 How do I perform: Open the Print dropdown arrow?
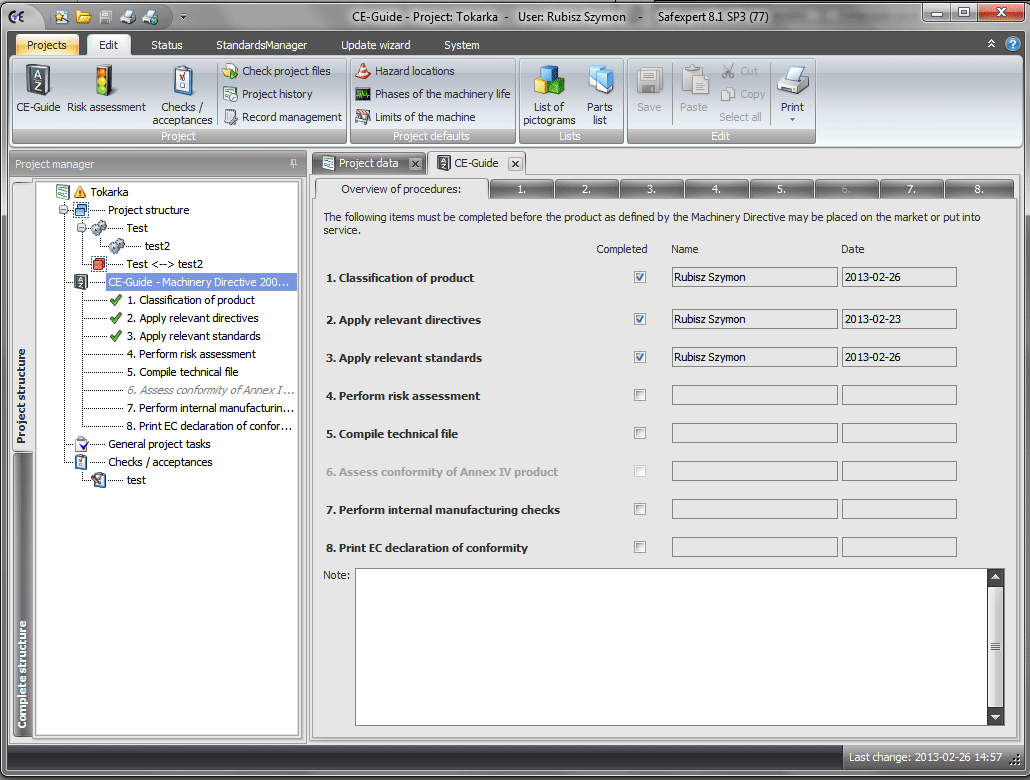coord(792,120)
